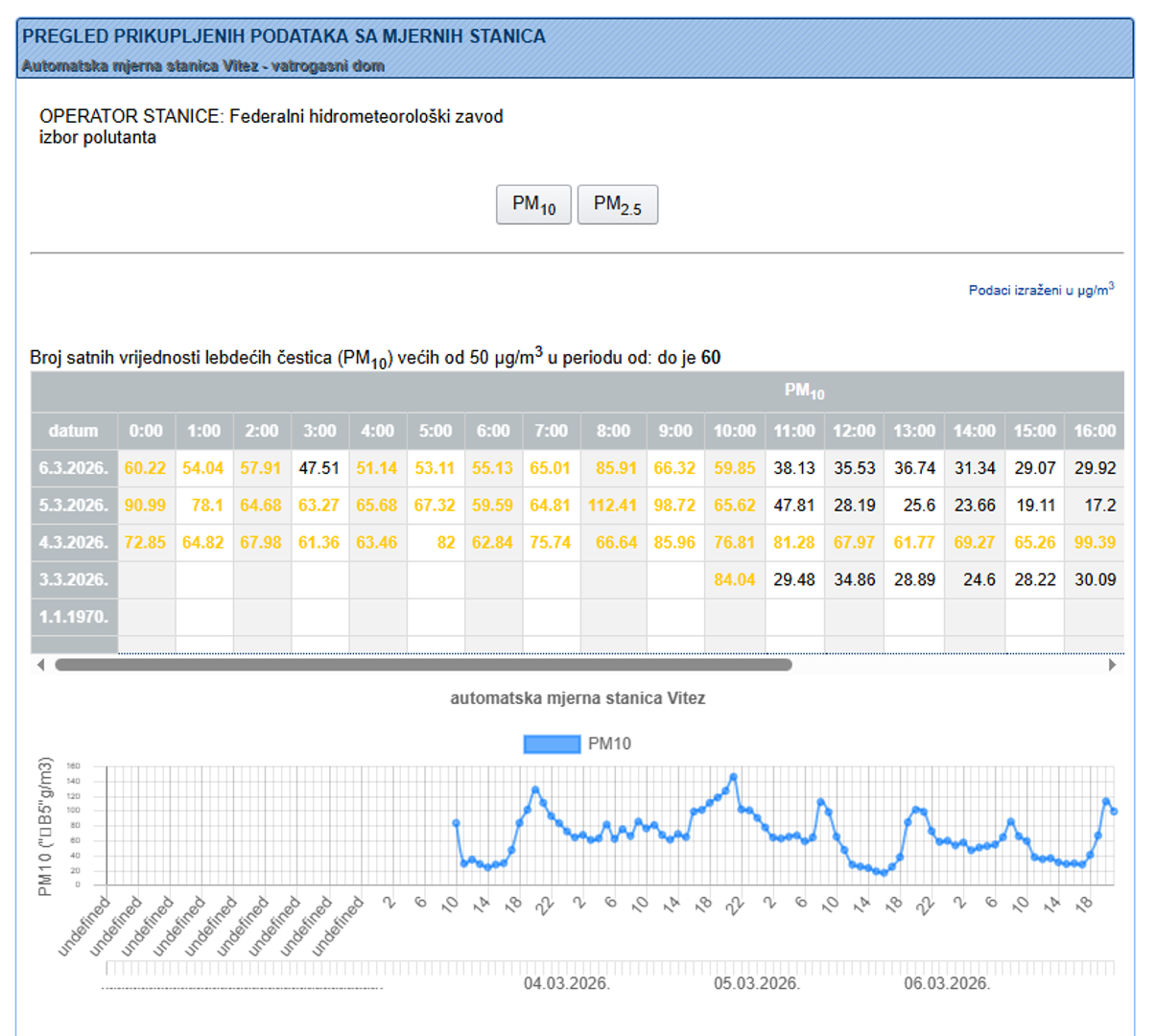
Task: Click the 84.04 value in 3.3.2026. row
Action: click(x=734, y=579)
